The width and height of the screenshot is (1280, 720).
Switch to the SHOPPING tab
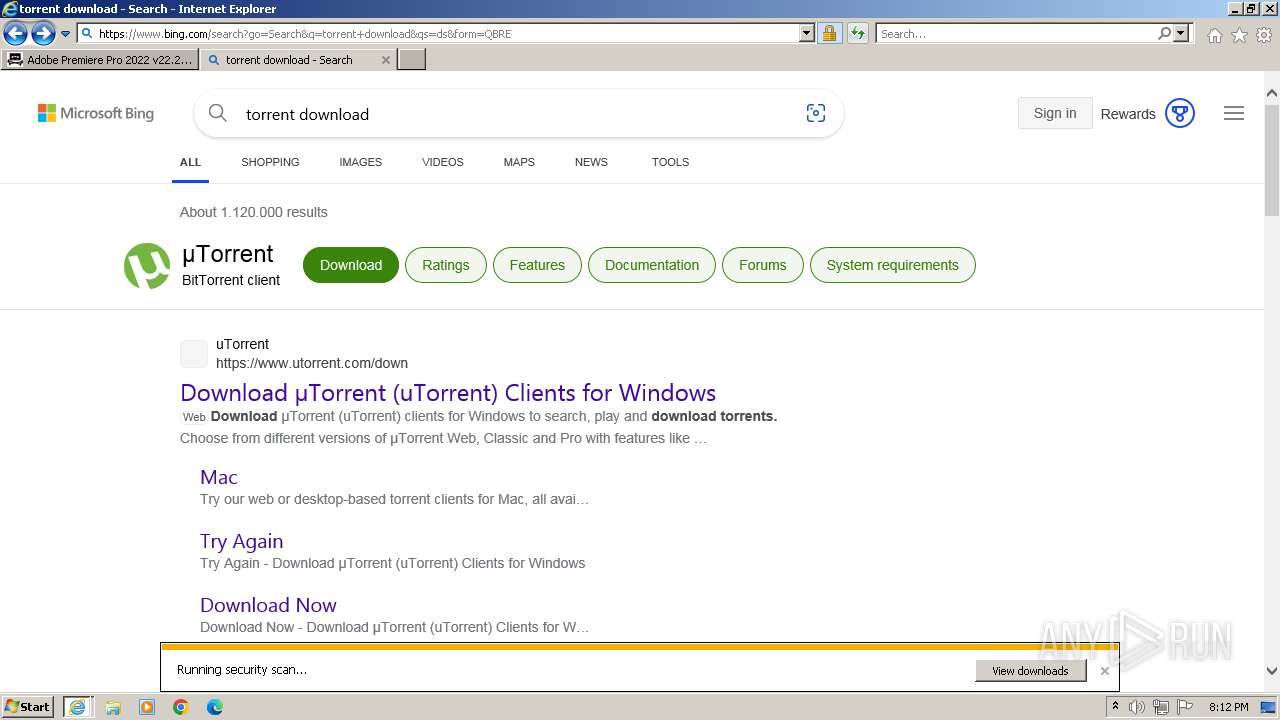pyautogui.click(x=270, y=162)
